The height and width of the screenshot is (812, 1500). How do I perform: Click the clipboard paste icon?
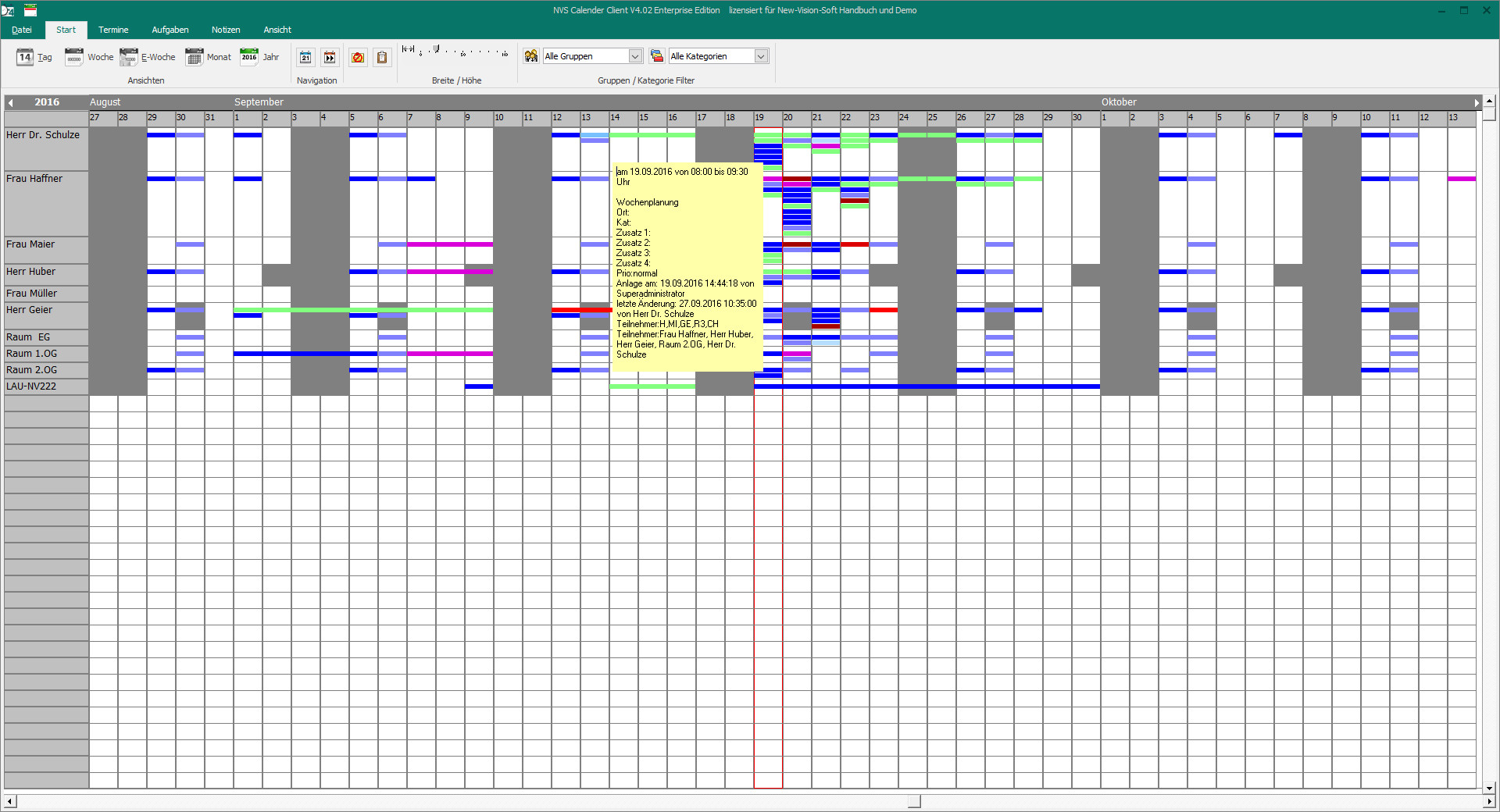(x=382, y=57)
